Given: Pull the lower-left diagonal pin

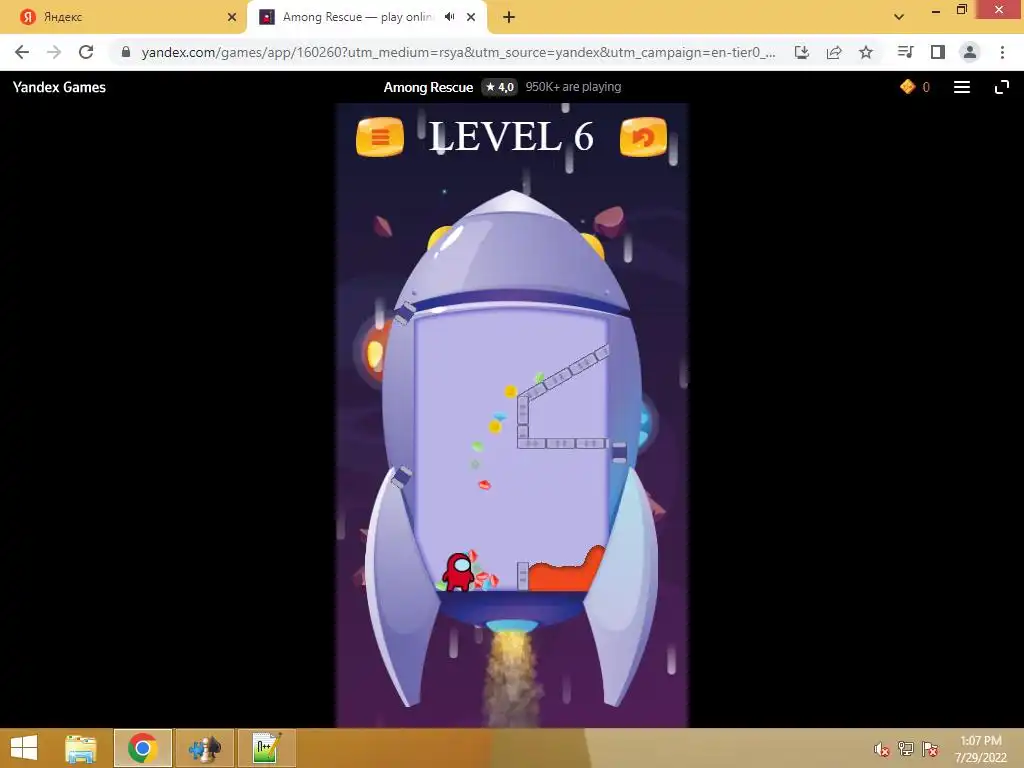Looking at the screenshot, I should (401, 477).
